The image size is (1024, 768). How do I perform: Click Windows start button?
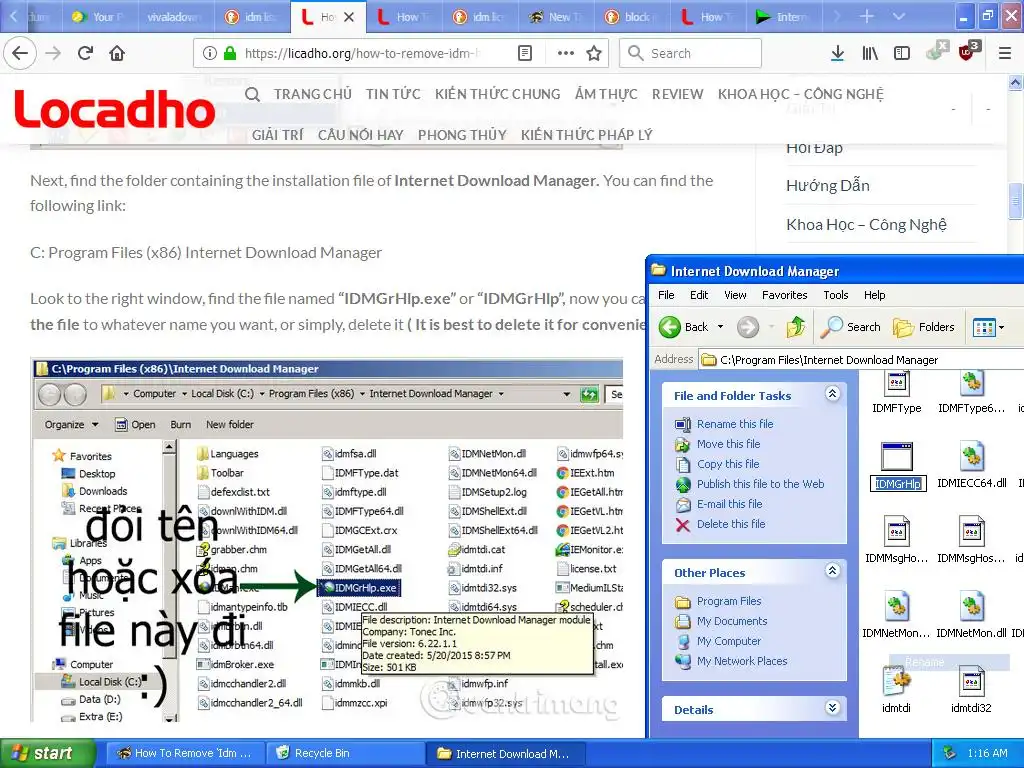click(x=46, y=753)
